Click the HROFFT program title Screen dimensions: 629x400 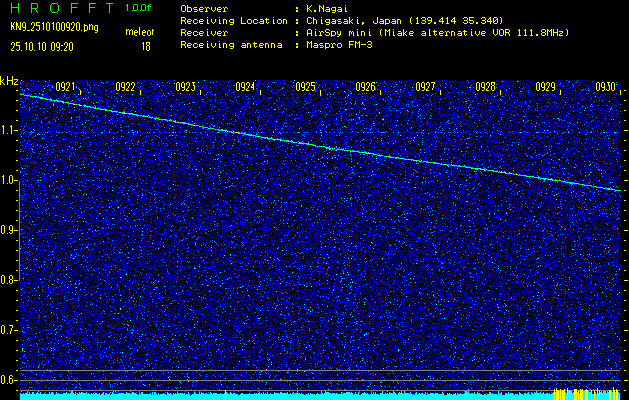tap(55, 8)
